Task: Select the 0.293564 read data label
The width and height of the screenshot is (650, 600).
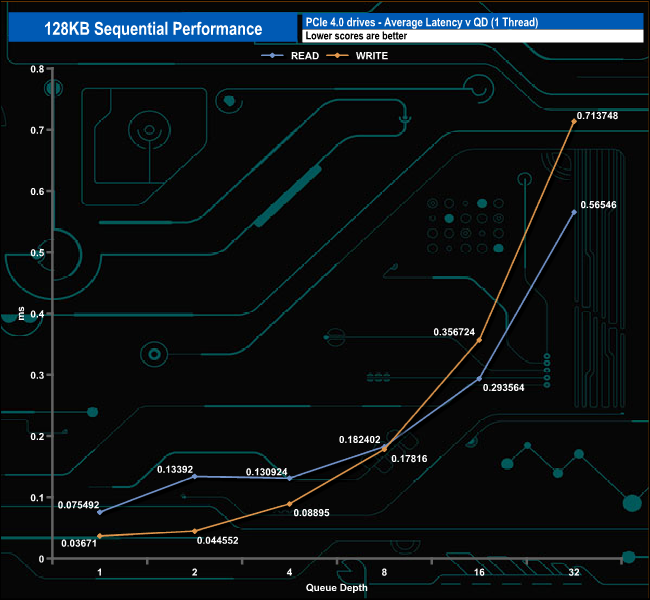Action: (504, 387)
